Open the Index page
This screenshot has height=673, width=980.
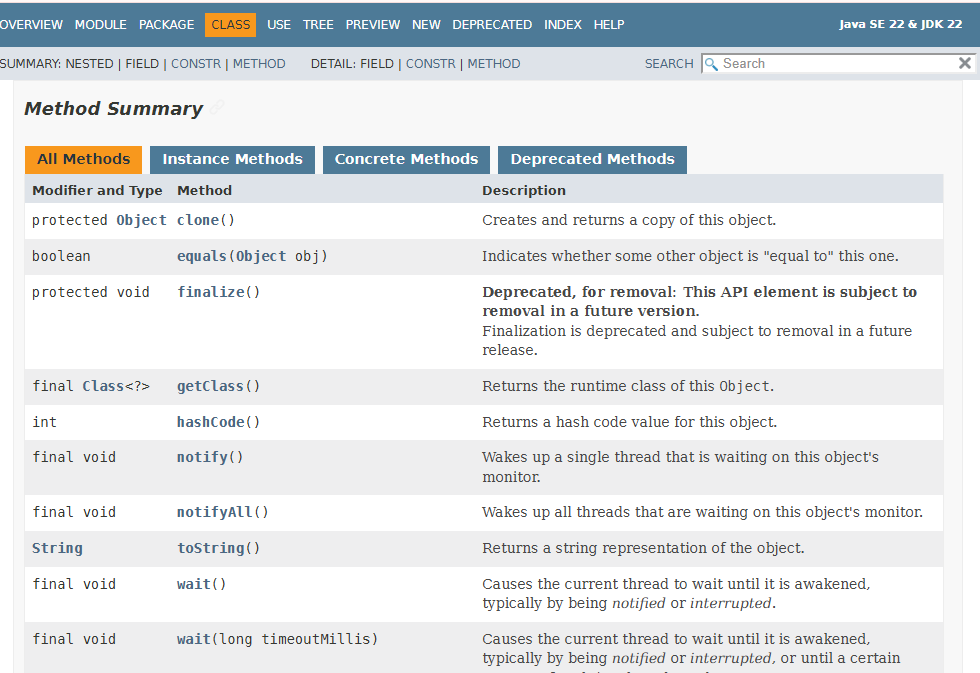(562, 25)
